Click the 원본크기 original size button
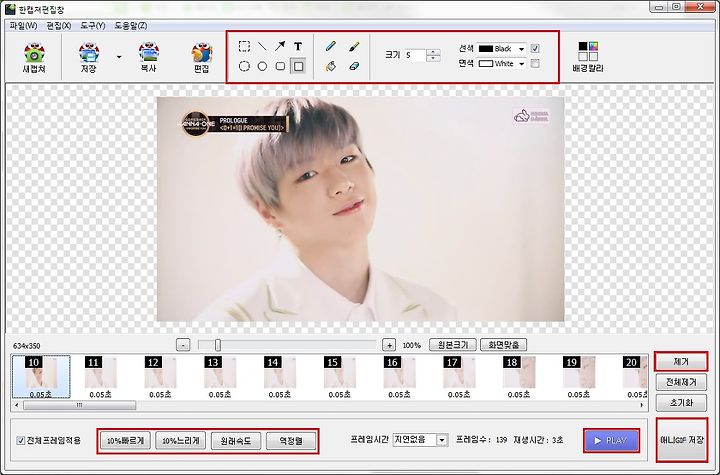The width and height of the screenshot is (720, 475). [x=452, y=345]
